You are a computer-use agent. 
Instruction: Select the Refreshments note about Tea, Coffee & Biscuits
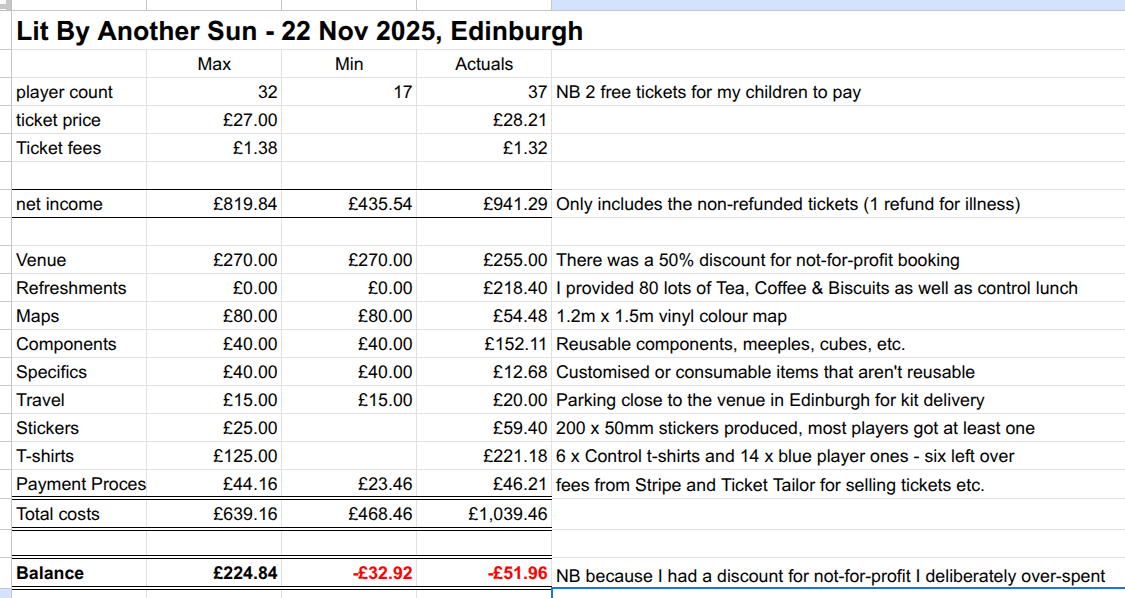[816, 288]
